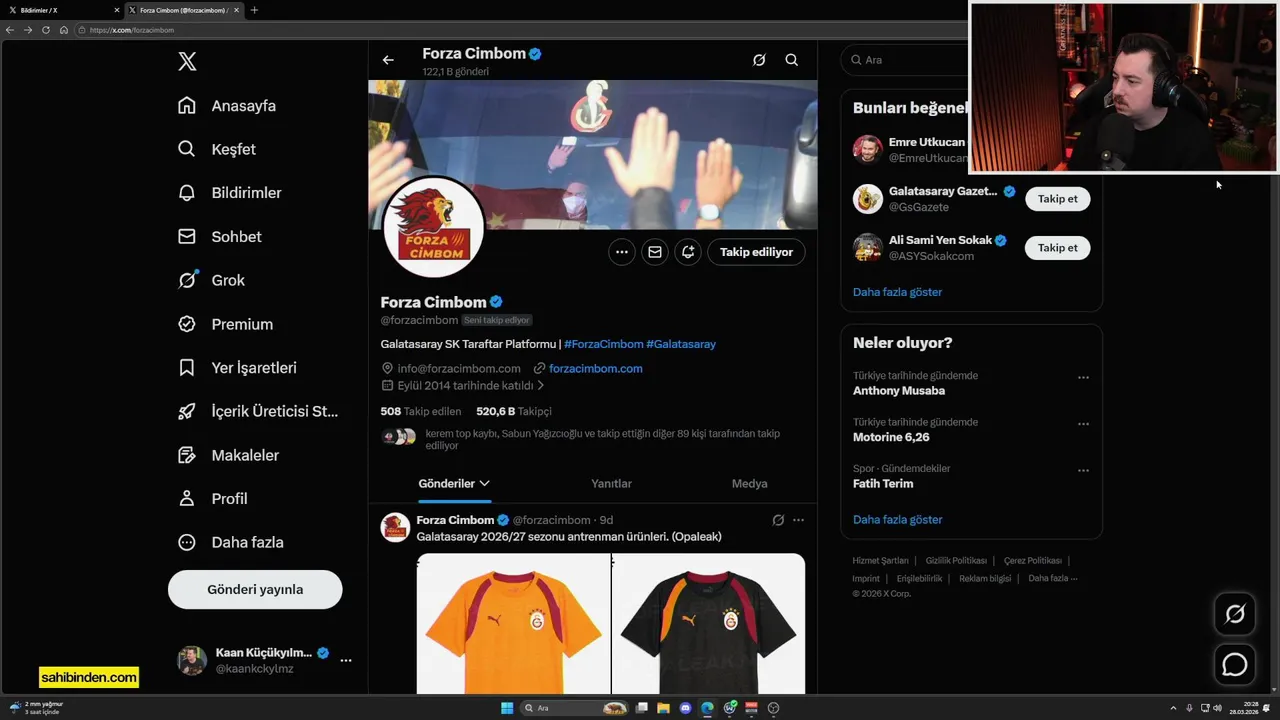Click Daha fazla göster under suggestions
This screenshot has height=720, width=1280.
[x=897, y=292]
